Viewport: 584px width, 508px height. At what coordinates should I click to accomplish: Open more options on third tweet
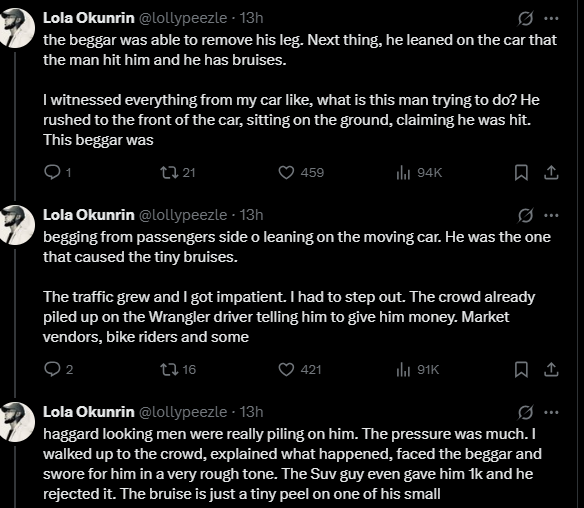tap(551, 412)
